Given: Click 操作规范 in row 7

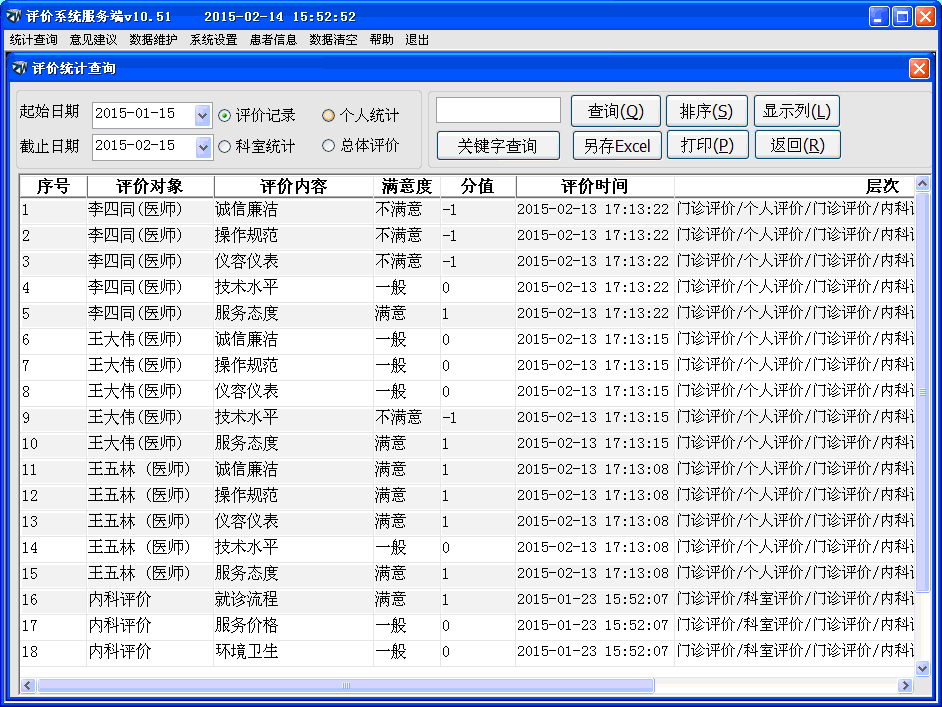Looking at the screenshot, I should [246, 365].
